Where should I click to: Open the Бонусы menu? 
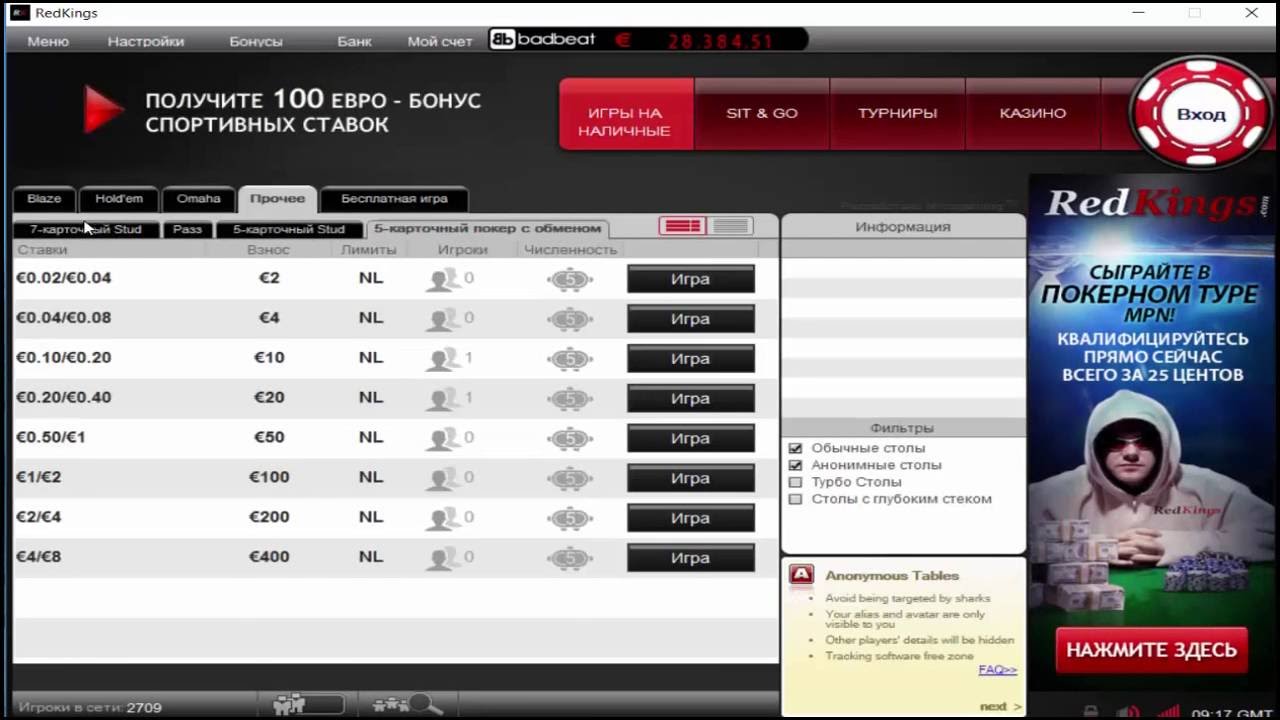pyautogui.click(x=256, y=42)
